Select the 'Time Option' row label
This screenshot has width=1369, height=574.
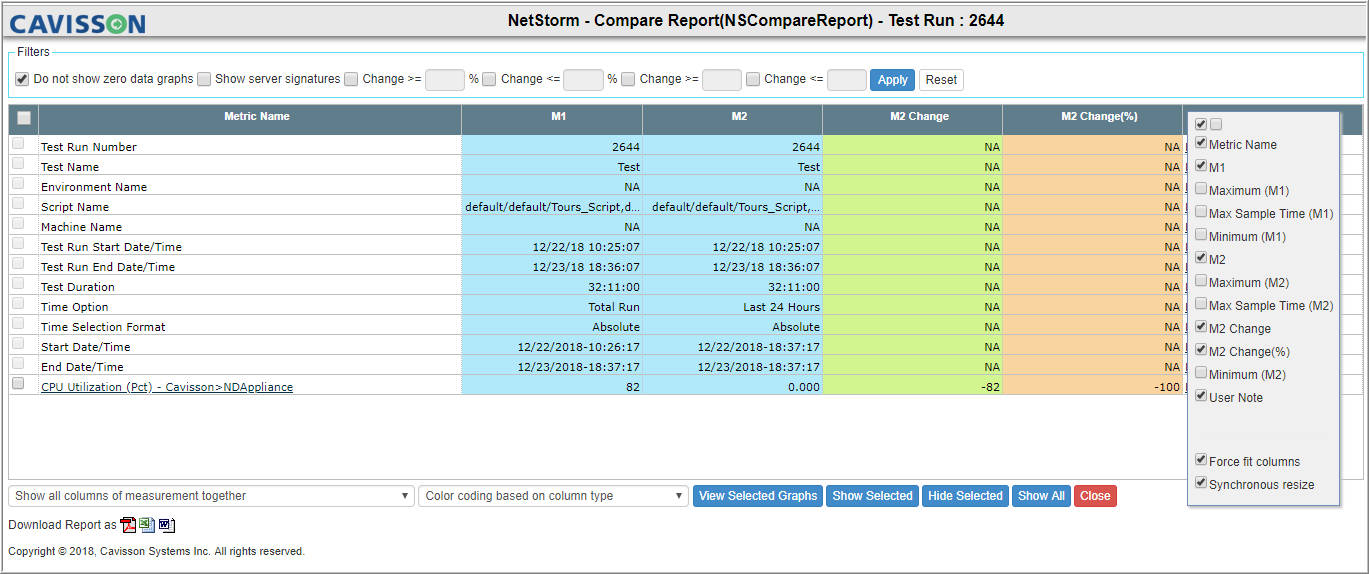coord(75,307)
